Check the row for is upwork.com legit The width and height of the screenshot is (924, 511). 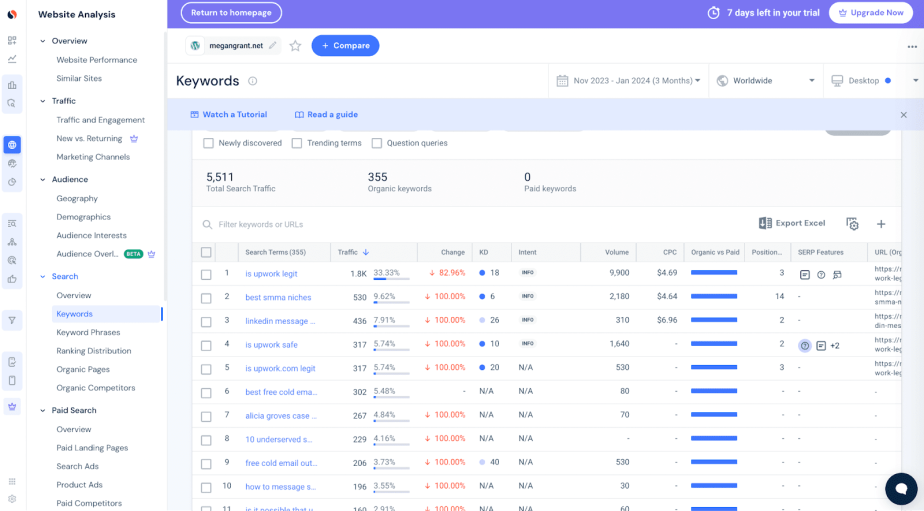click(x=206, y=369)
